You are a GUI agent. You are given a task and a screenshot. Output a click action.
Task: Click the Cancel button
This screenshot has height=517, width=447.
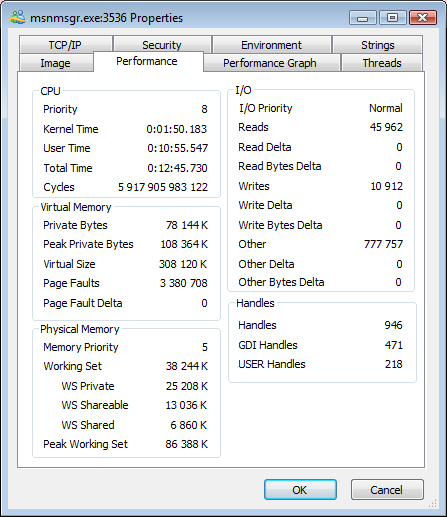point(387,490)
